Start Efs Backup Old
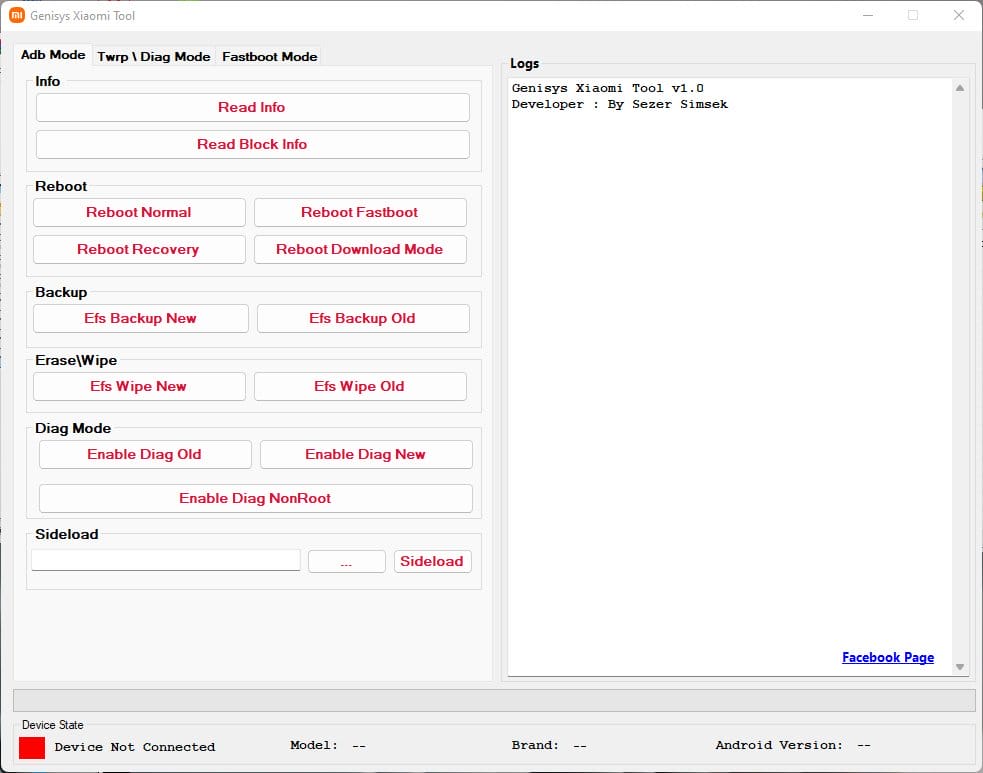 (363, 318)
